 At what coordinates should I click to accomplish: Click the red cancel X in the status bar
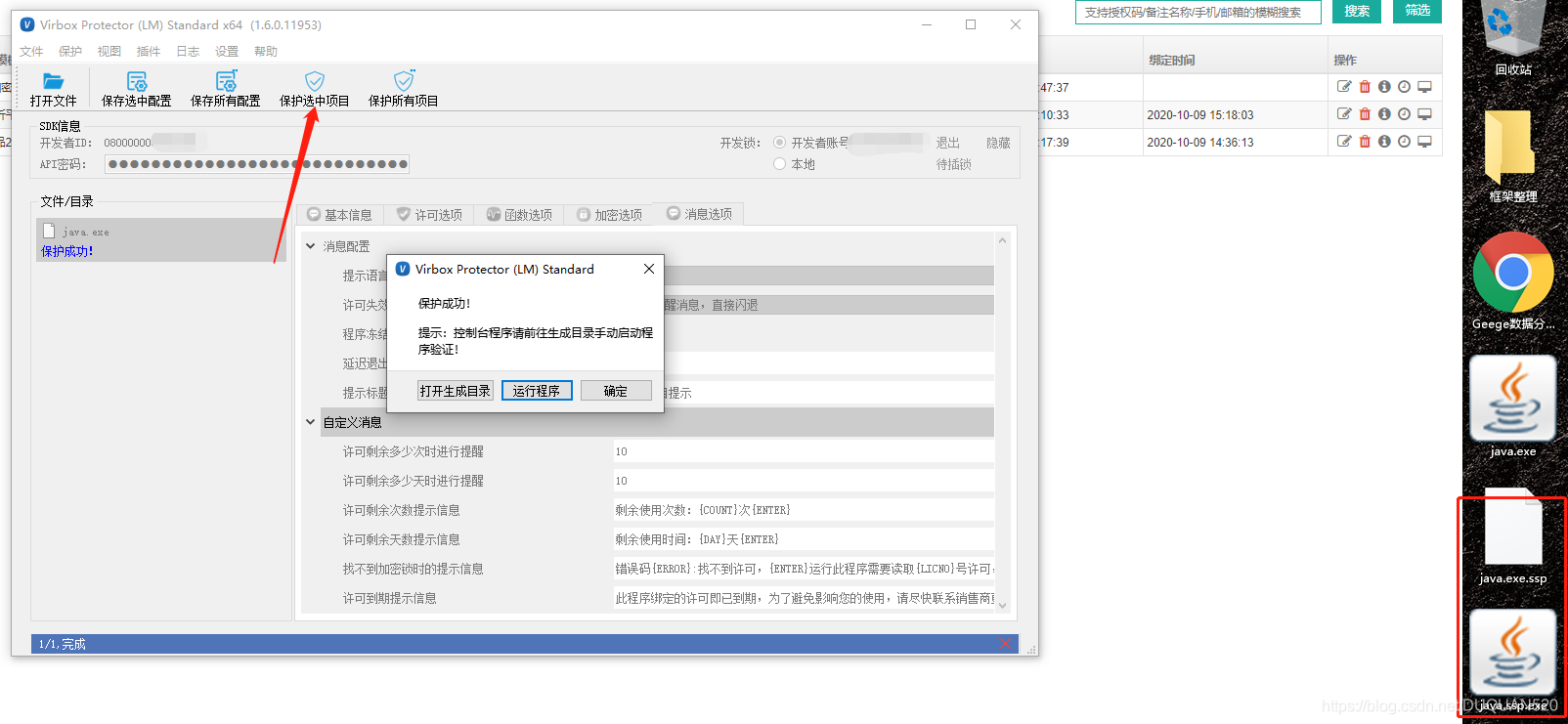(1005, 644)
